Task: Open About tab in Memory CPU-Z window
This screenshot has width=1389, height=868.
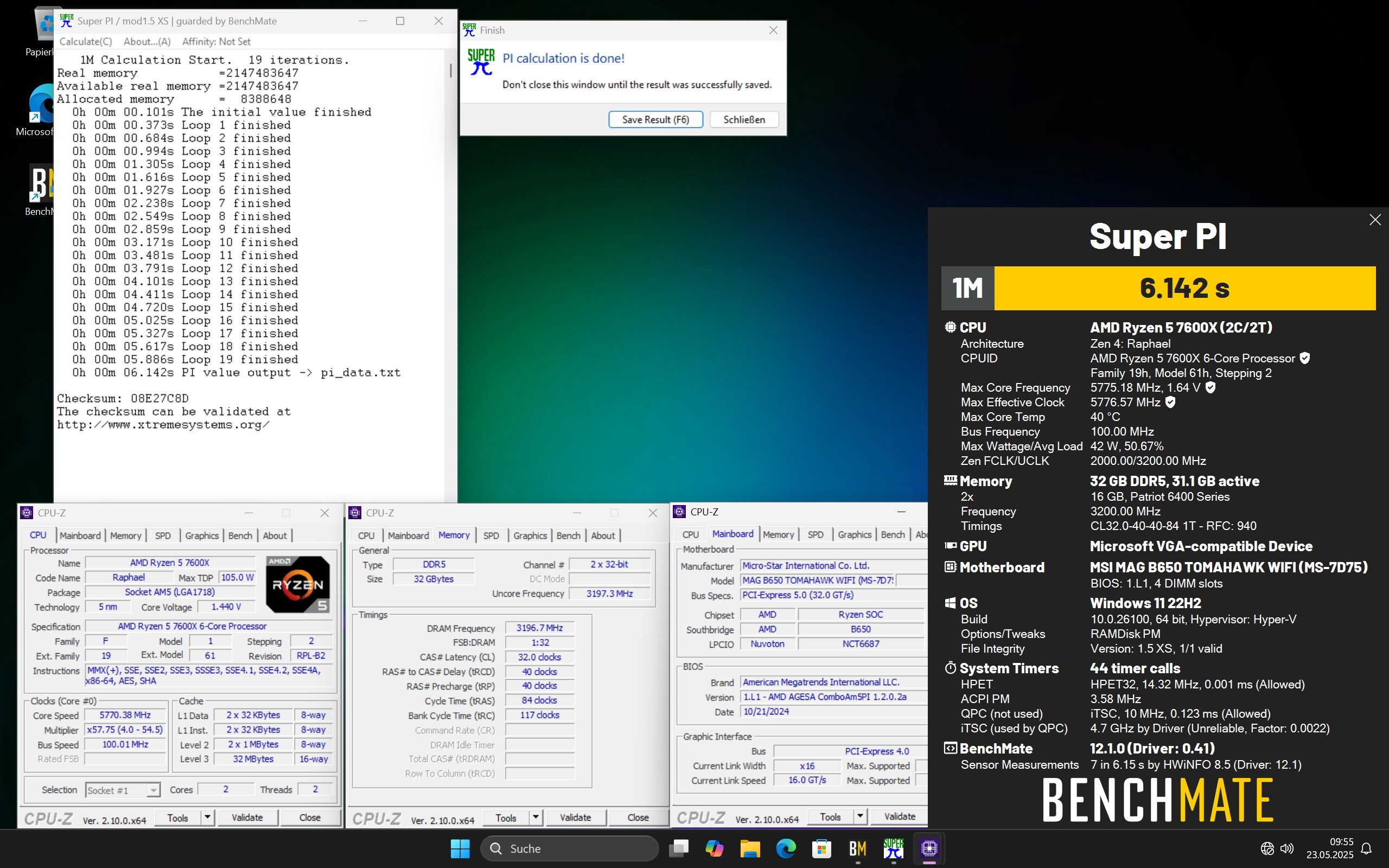Action: click(603, 535)
